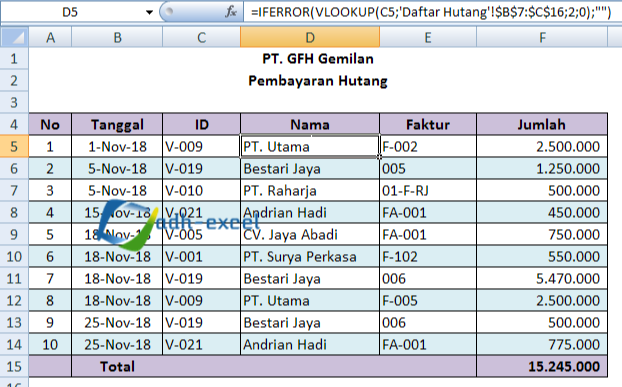Select column C header
The image size is (622, 387).
tap(202, 38)
